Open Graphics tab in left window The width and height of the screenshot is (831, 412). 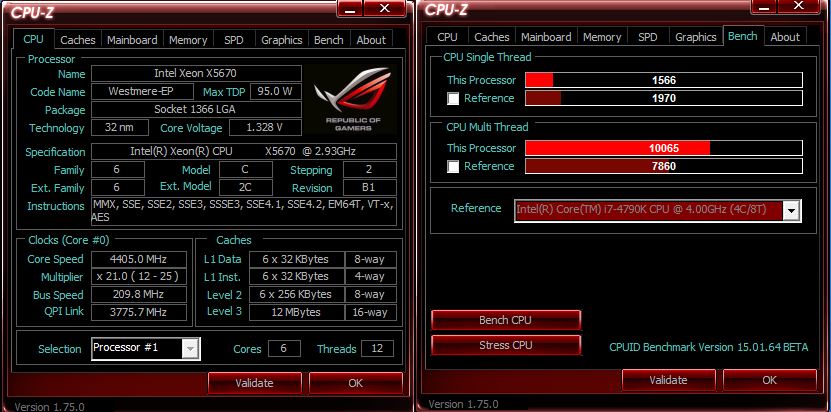[x=281, y=40]
